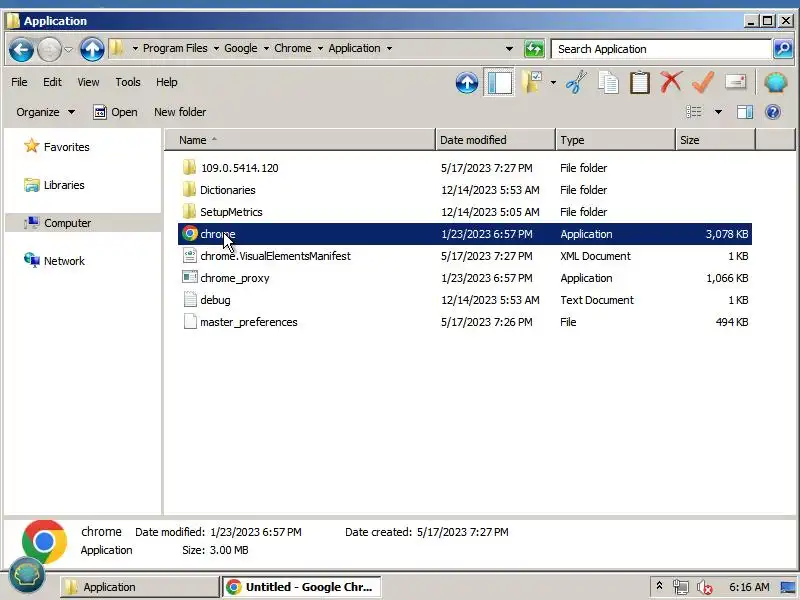Switch to Application taskbar button
This screenshot has height=600, width=800.
coord(139,587)
